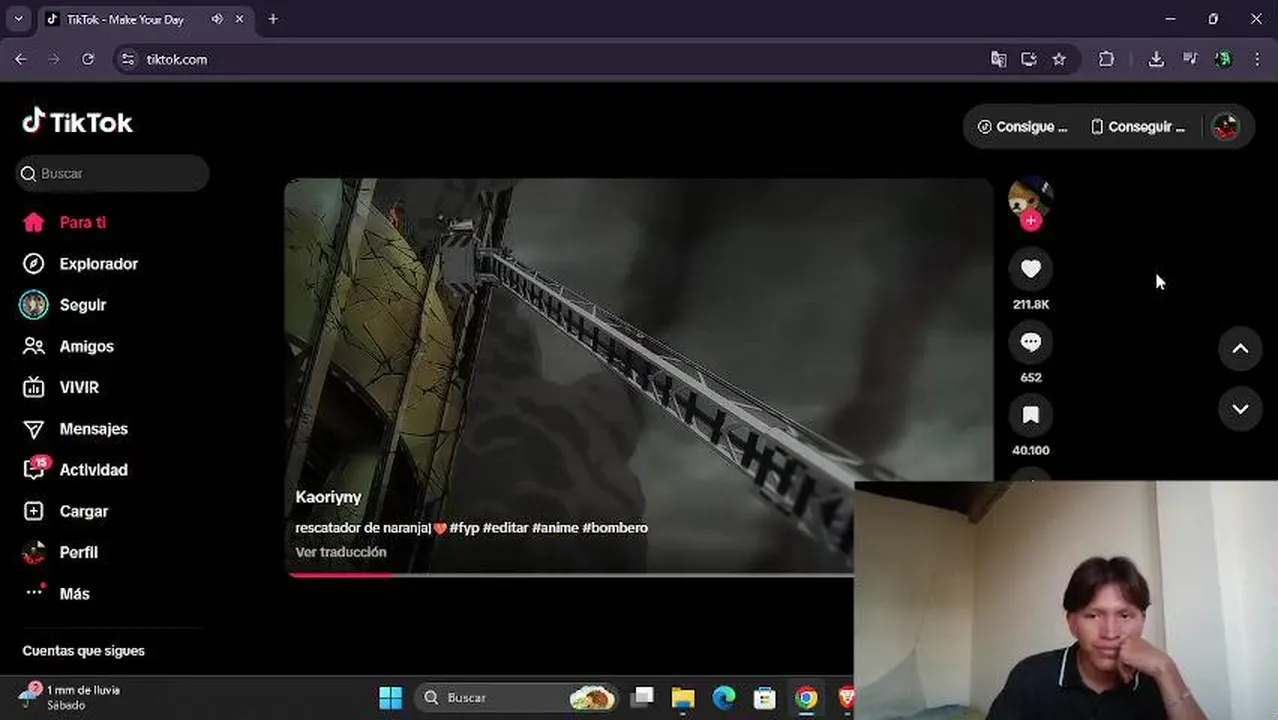This screenshot has height=720, width=1278.
Task: Click the Consigue coins button
Action: coord(1022,127)
